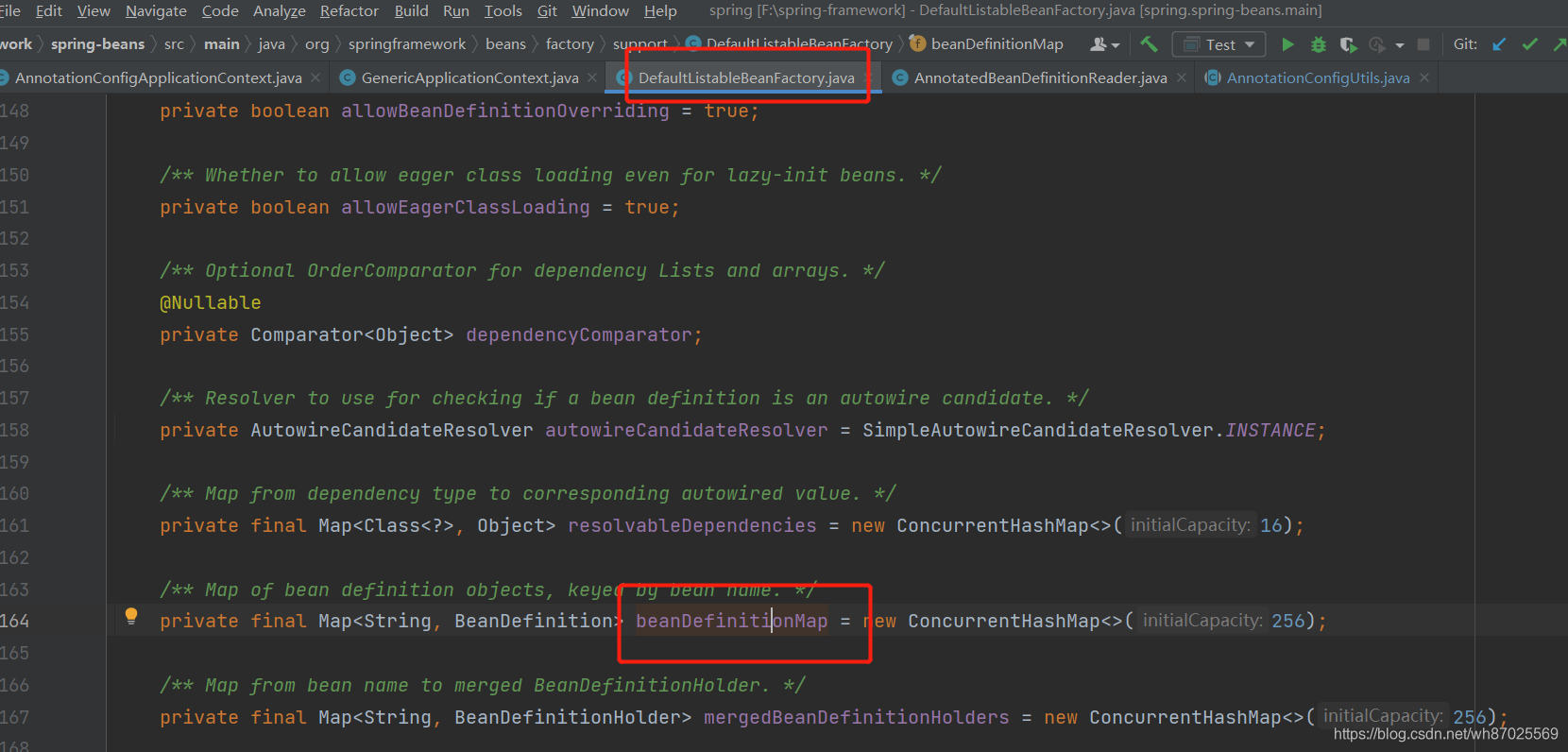Click spring-beans in the breadcrumb

(x=97, y=44)
